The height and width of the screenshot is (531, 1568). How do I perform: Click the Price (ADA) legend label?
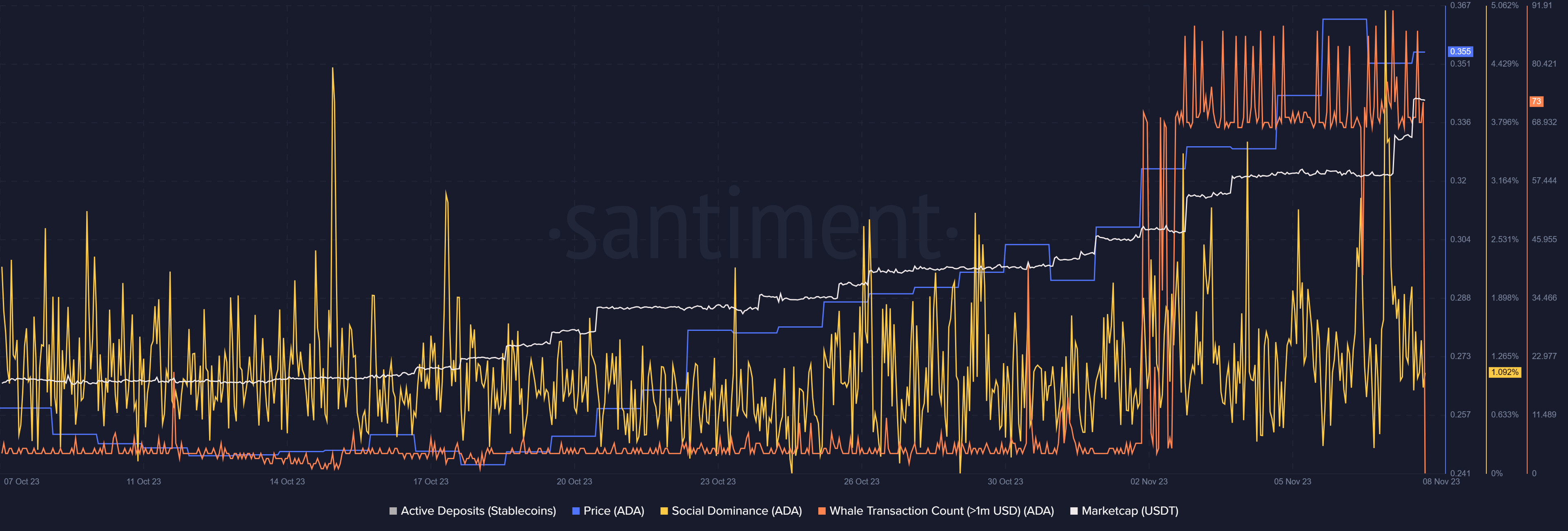pyautogui.click(x=614, y=511)
